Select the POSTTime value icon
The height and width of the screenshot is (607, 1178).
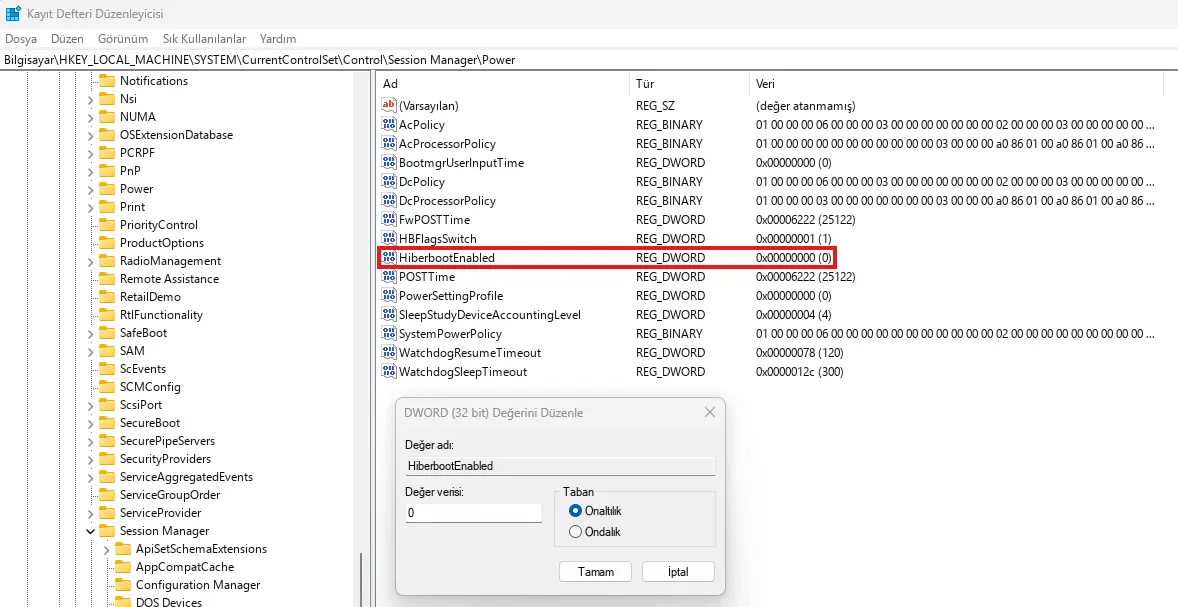[x=388, y=276]
